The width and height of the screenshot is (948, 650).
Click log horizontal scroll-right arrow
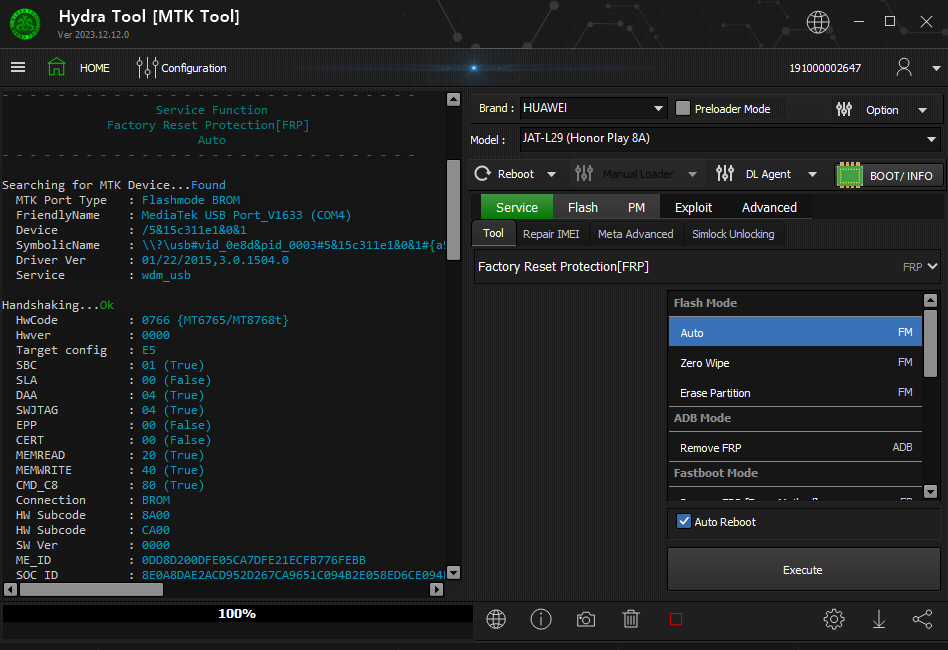[x=437, y=589]
